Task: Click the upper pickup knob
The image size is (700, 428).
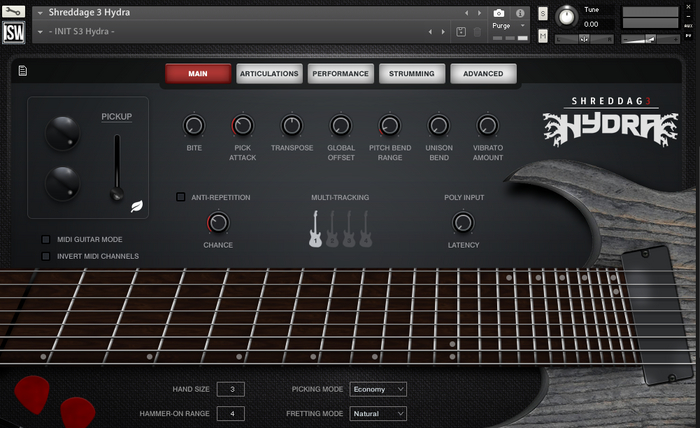Action: [62, 133]
